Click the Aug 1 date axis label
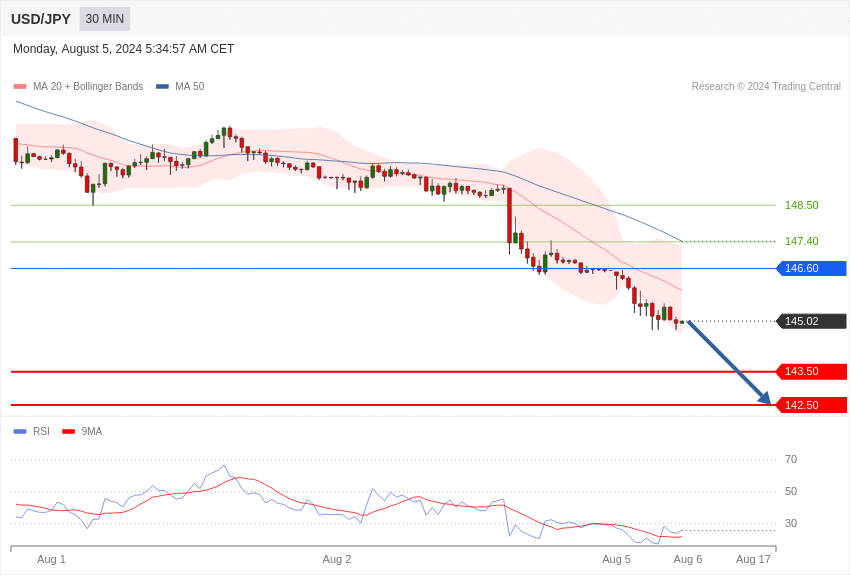The height and width of the screenshot is (576, 850). (51, 559)
